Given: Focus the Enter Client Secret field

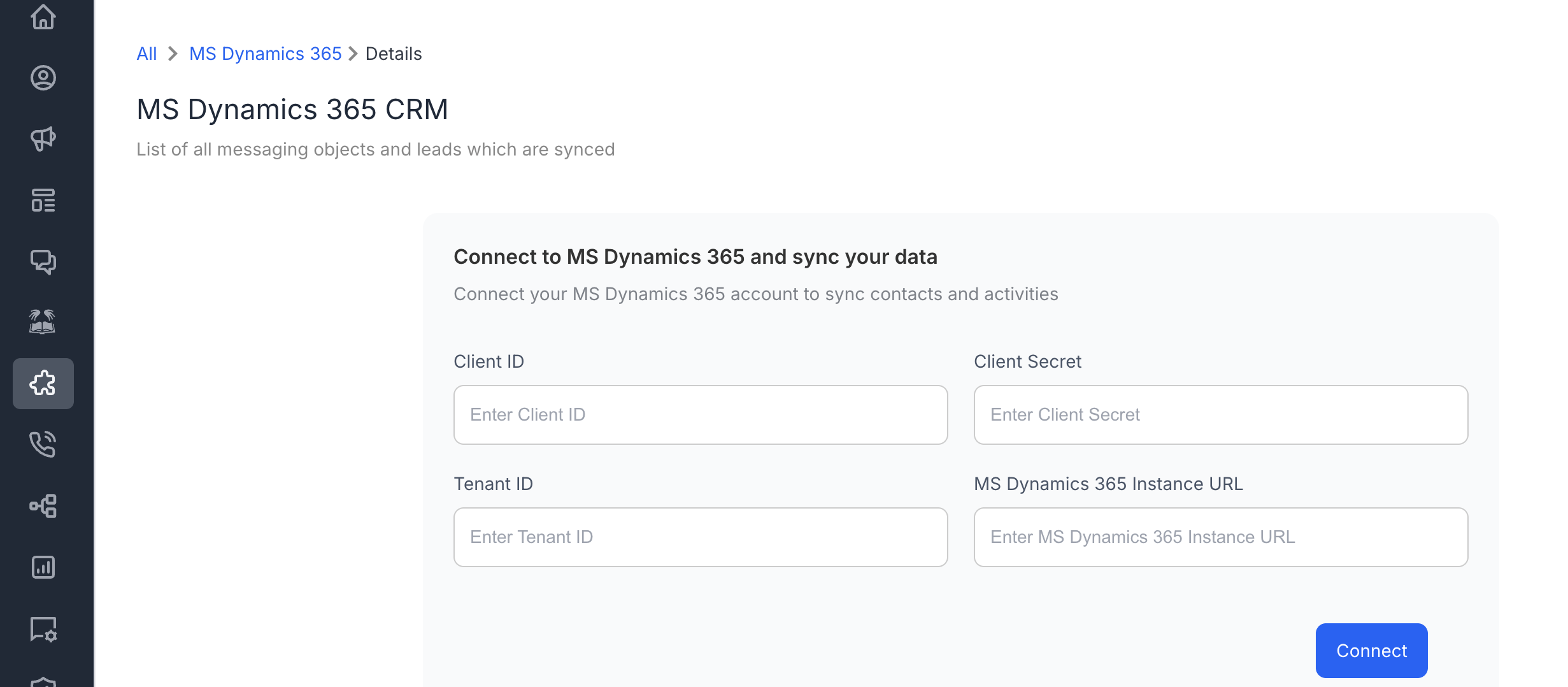Looking at the screenshot, I should 1221,415.
